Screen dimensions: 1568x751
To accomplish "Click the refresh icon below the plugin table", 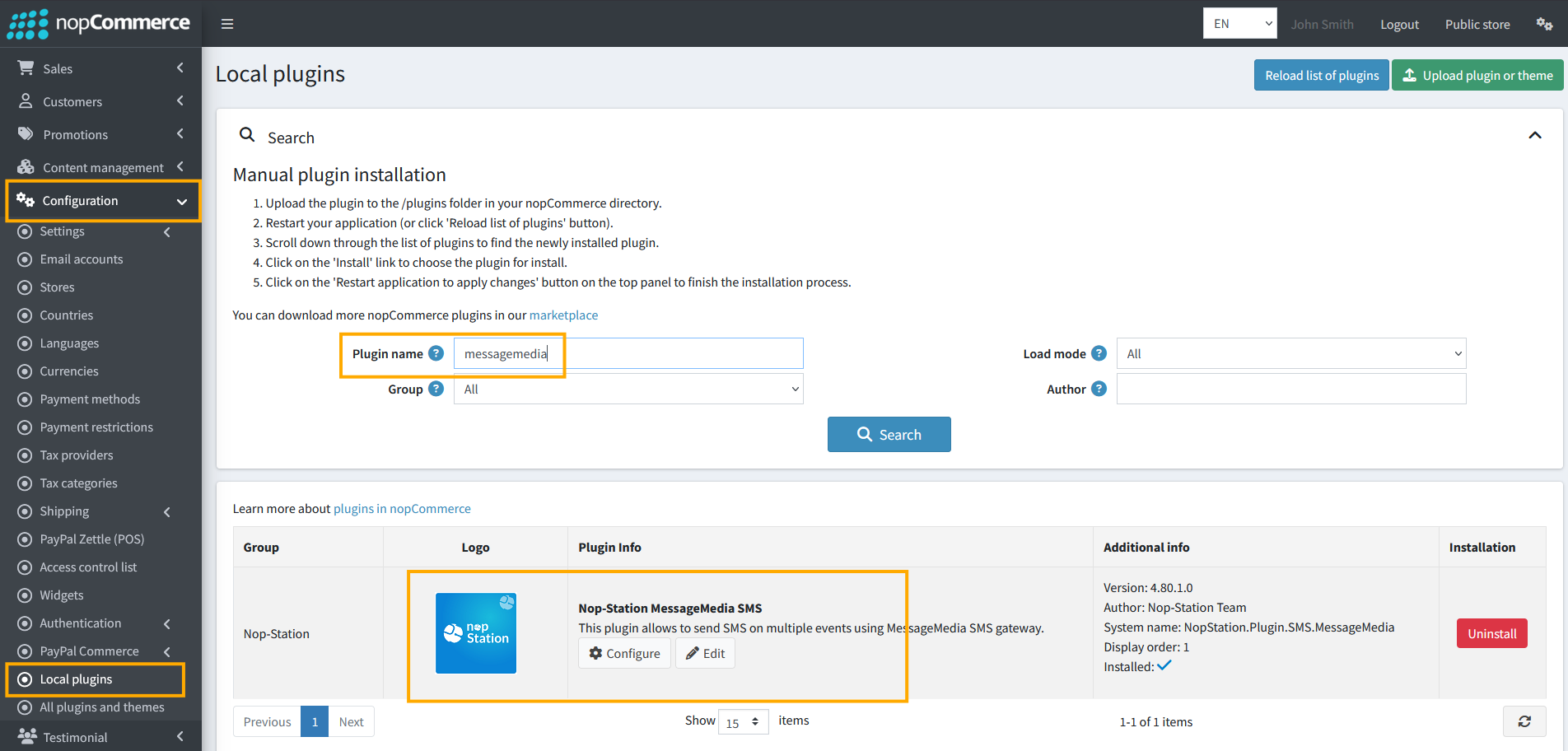I will tap(1524, 721).
